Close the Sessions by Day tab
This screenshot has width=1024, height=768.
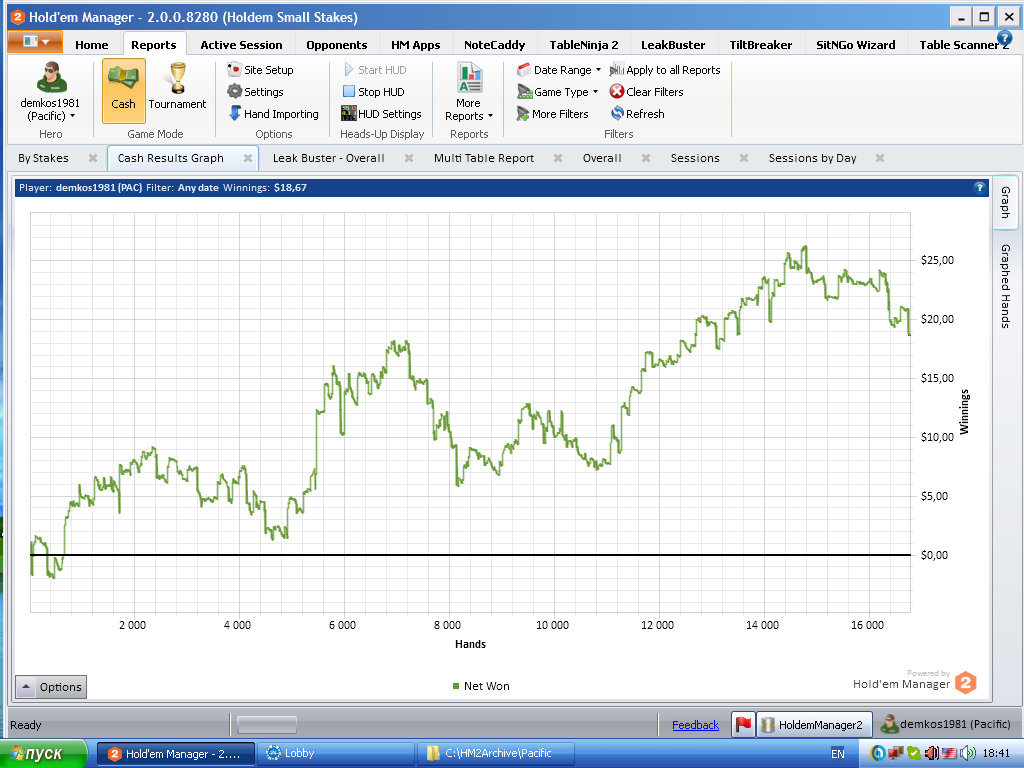coord(880,158)
